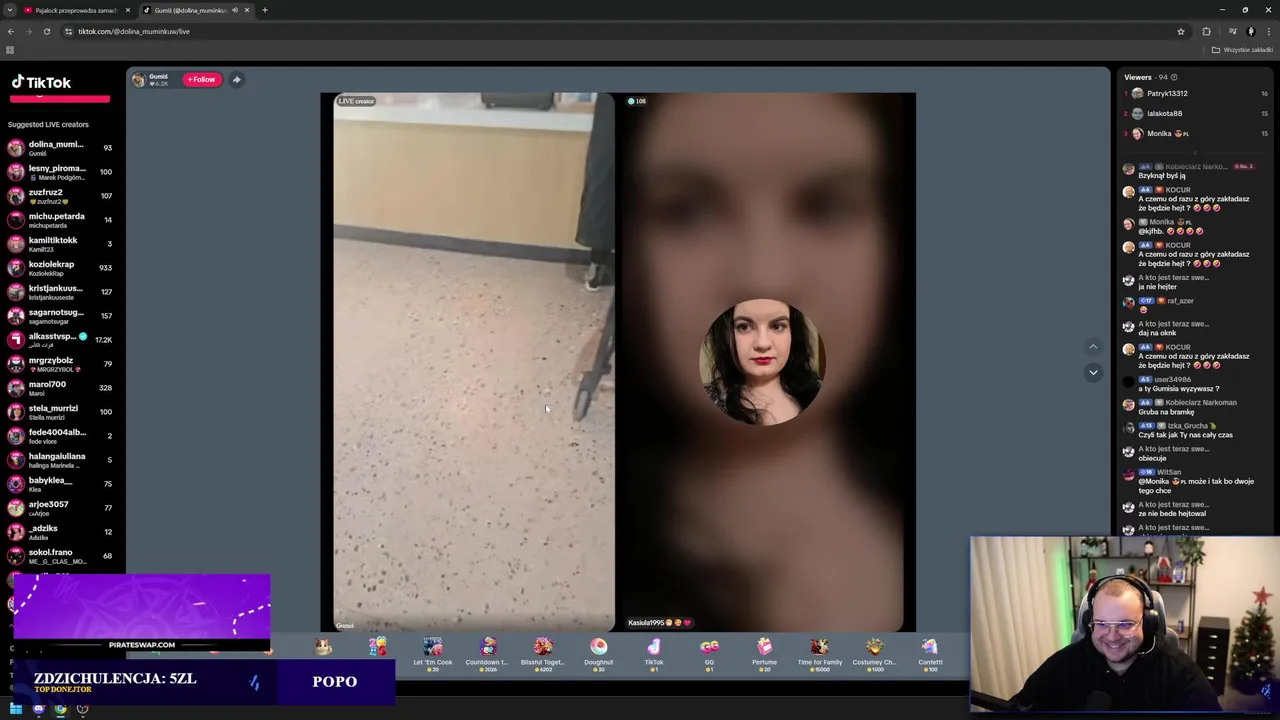Open suggested creator sokol.frano

pos(60,556)
